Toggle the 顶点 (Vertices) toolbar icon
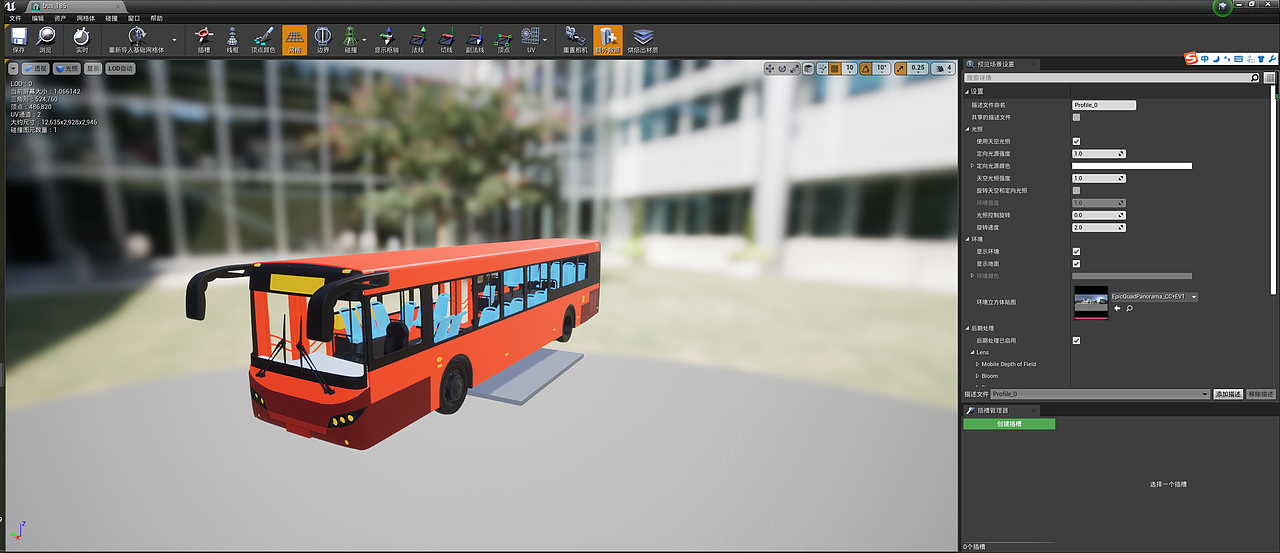Viewport: 1280px width, 553px height. (503, 40)
